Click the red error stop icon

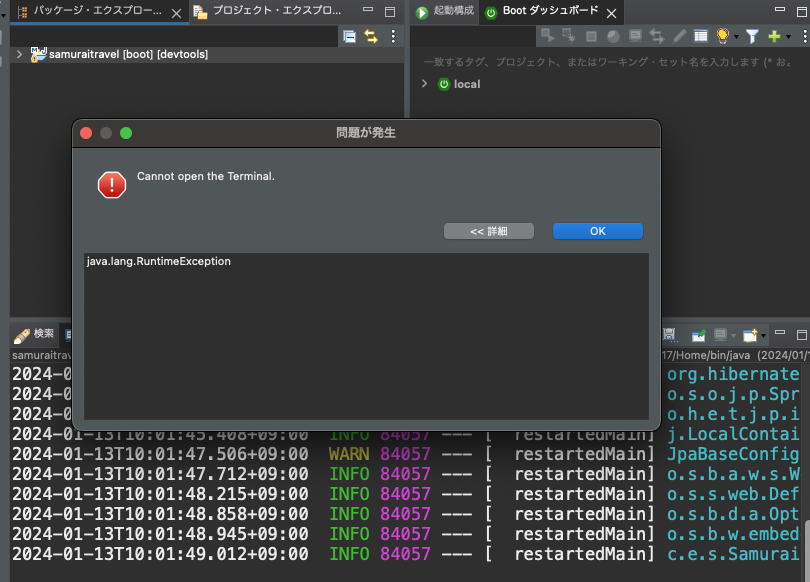tap(111, 184)
